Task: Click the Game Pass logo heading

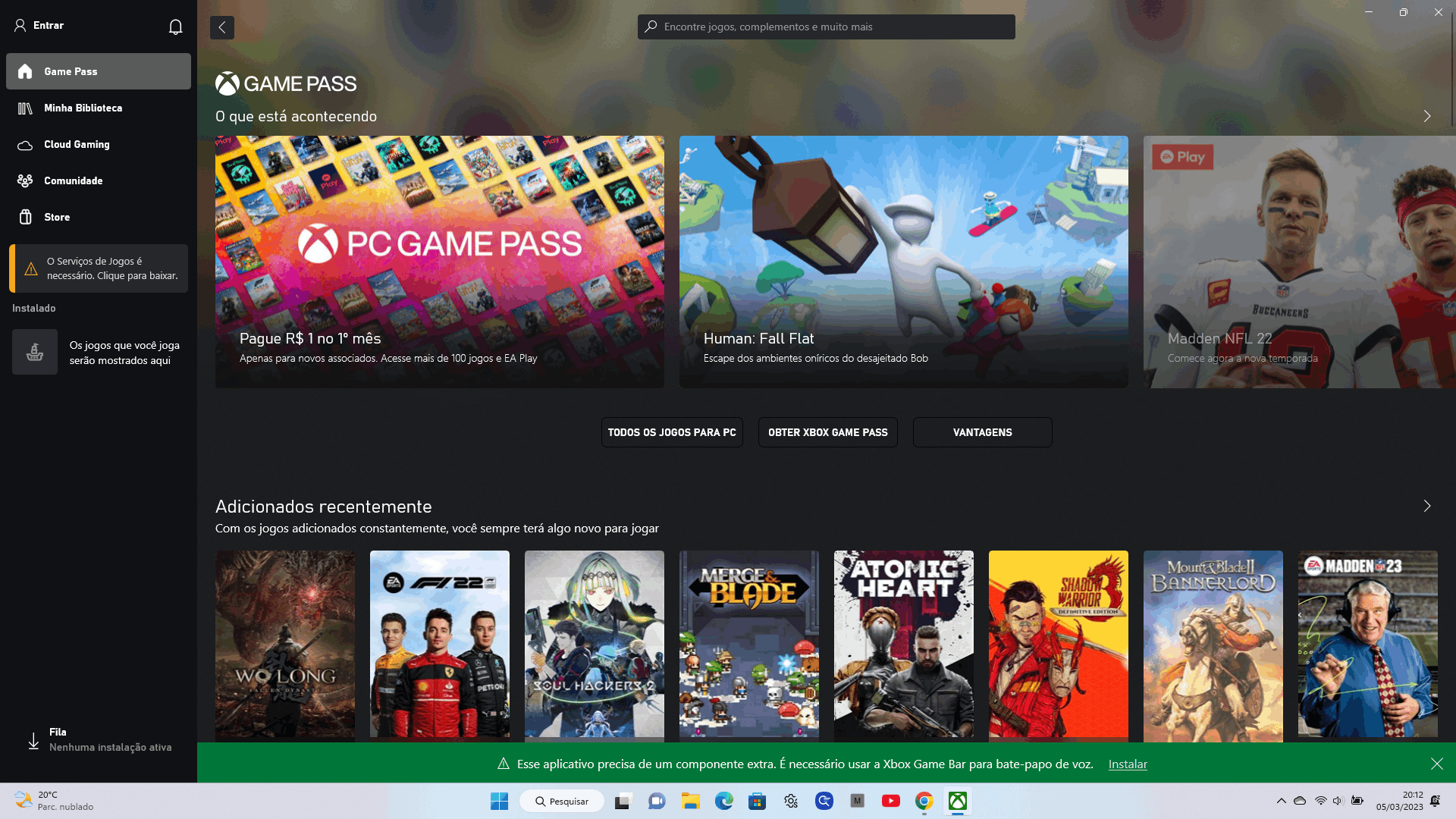Action: point(286,83)
